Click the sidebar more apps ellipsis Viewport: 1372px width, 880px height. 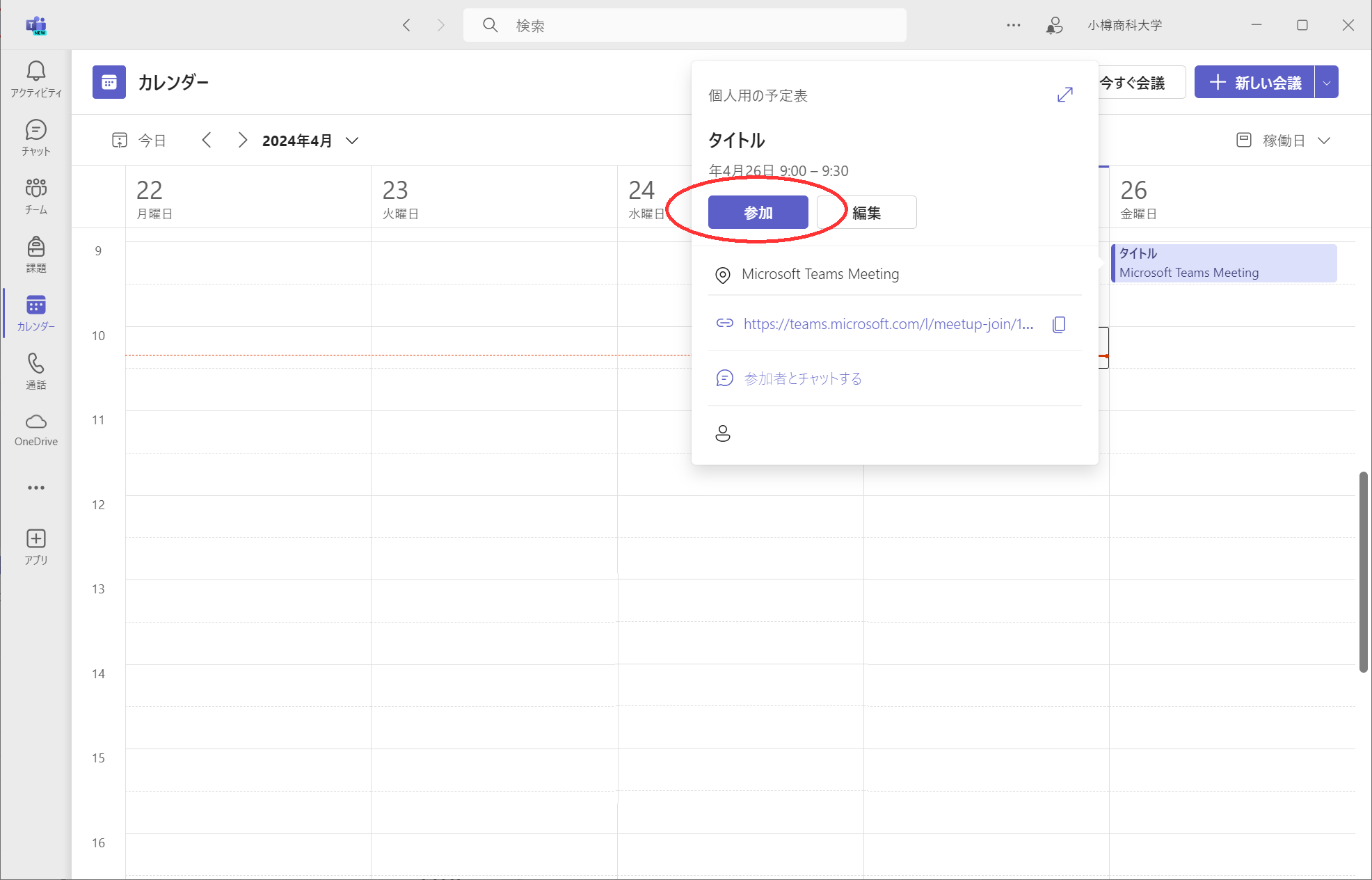pos(36,488)
